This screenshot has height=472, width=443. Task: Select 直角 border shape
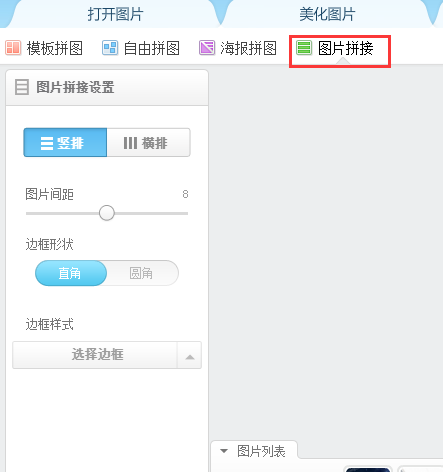71,273
